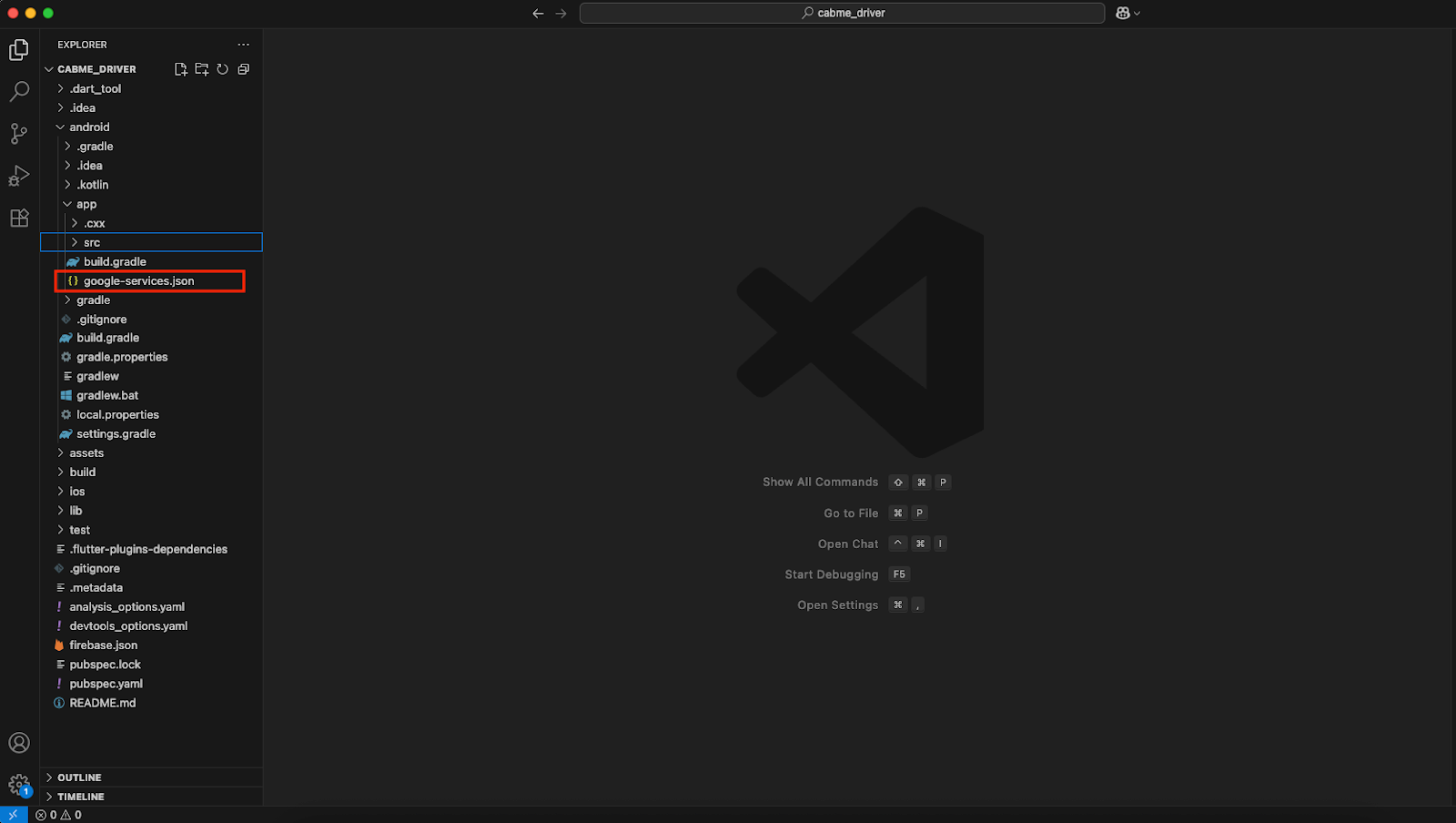Open root-level .gitignore file
This screenshot has width=1456, height=823.
click(x=151, y=568)
